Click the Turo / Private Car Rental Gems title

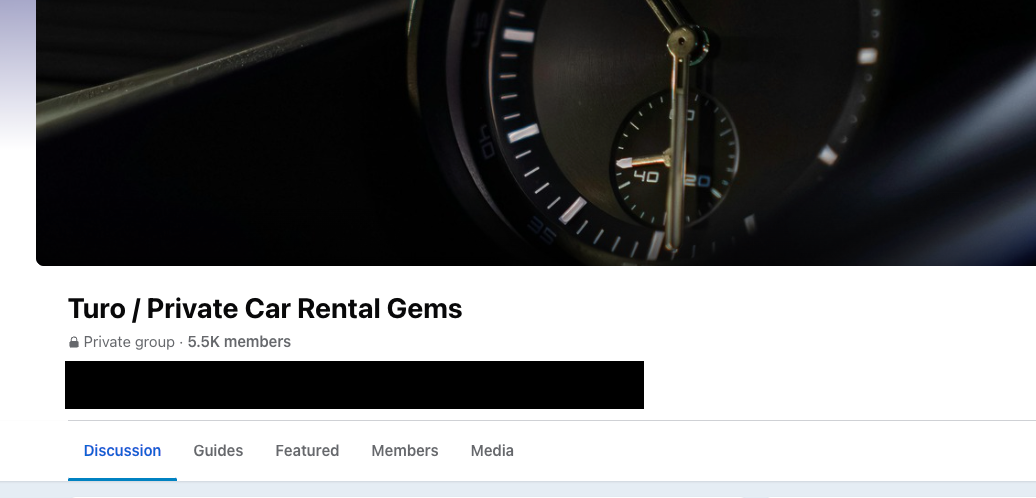[265, 308]
